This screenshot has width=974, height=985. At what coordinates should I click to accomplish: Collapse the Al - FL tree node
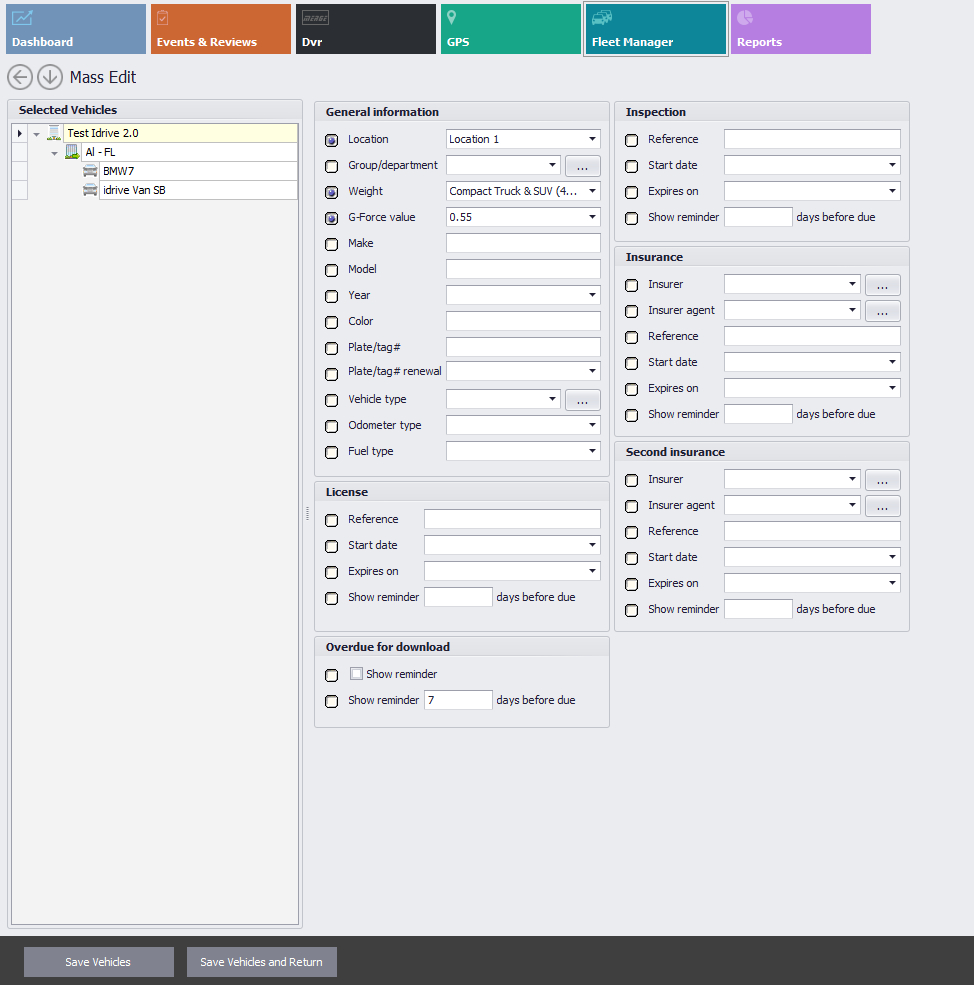click(55, 153)
